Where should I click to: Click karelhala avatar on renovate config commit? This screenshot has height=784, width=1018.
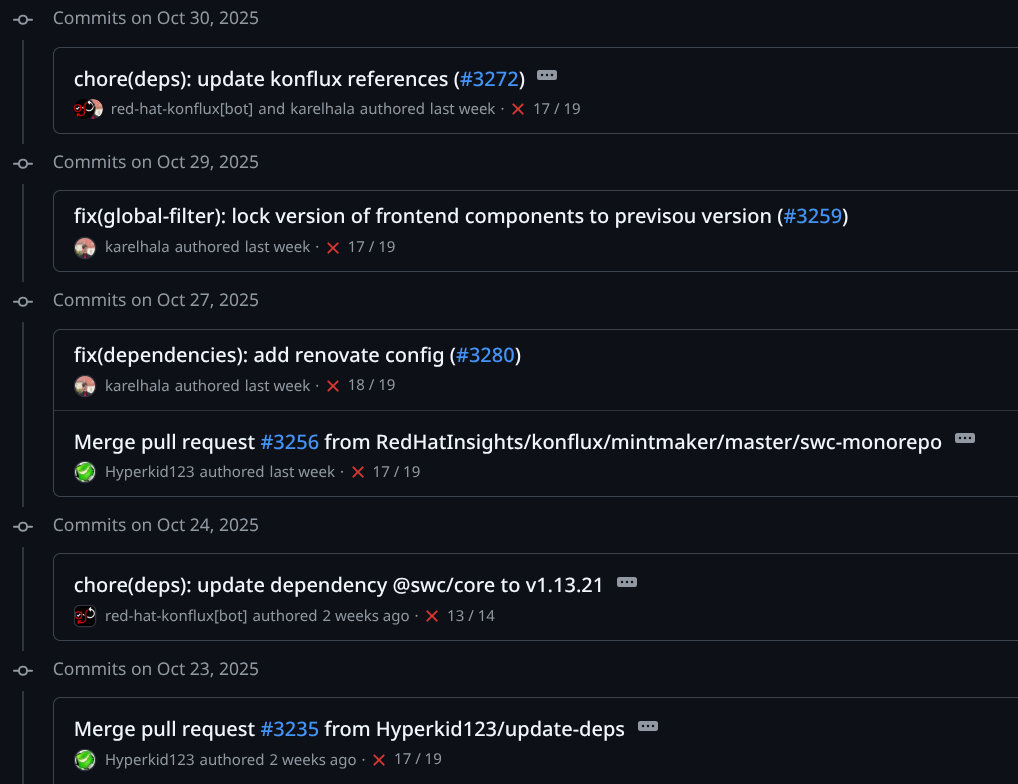pyautogui.click(x=85, y=385)
